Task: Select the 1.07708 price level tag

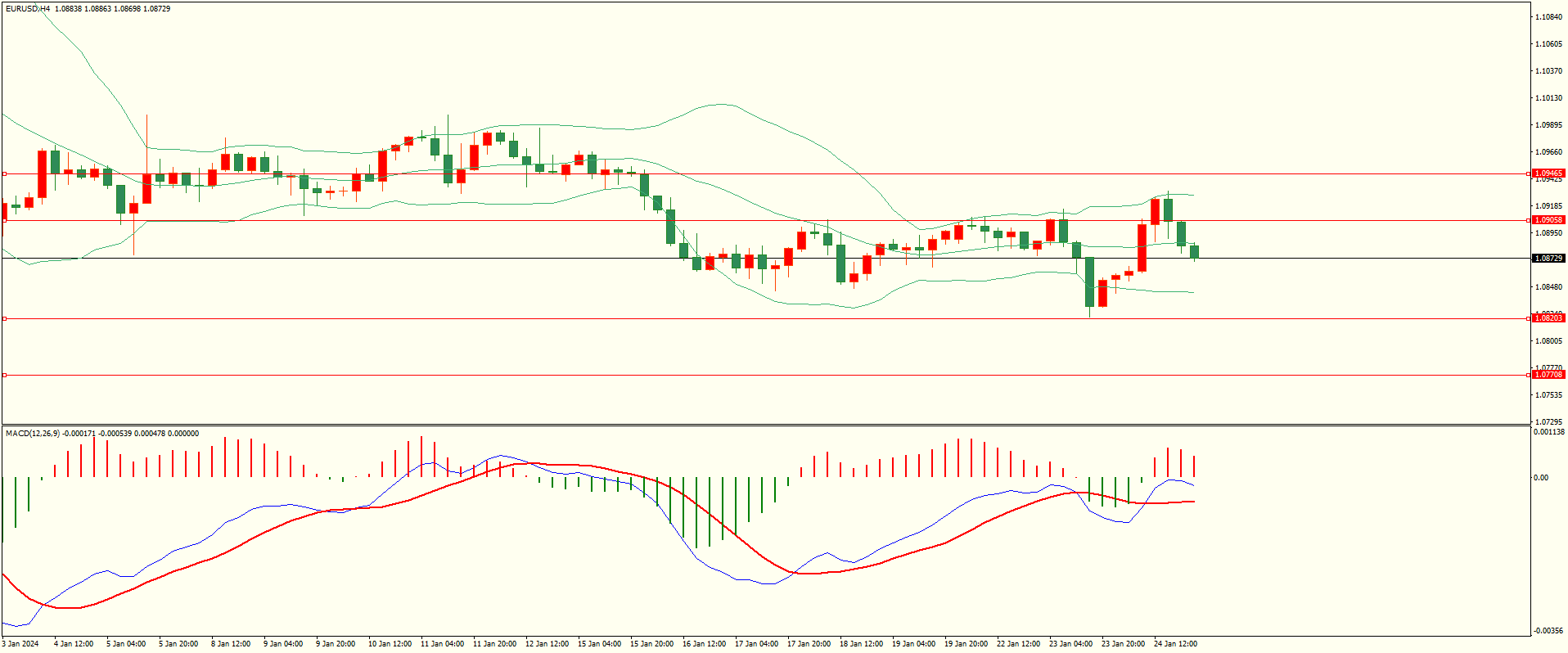Action: (x=1548, y=375)
